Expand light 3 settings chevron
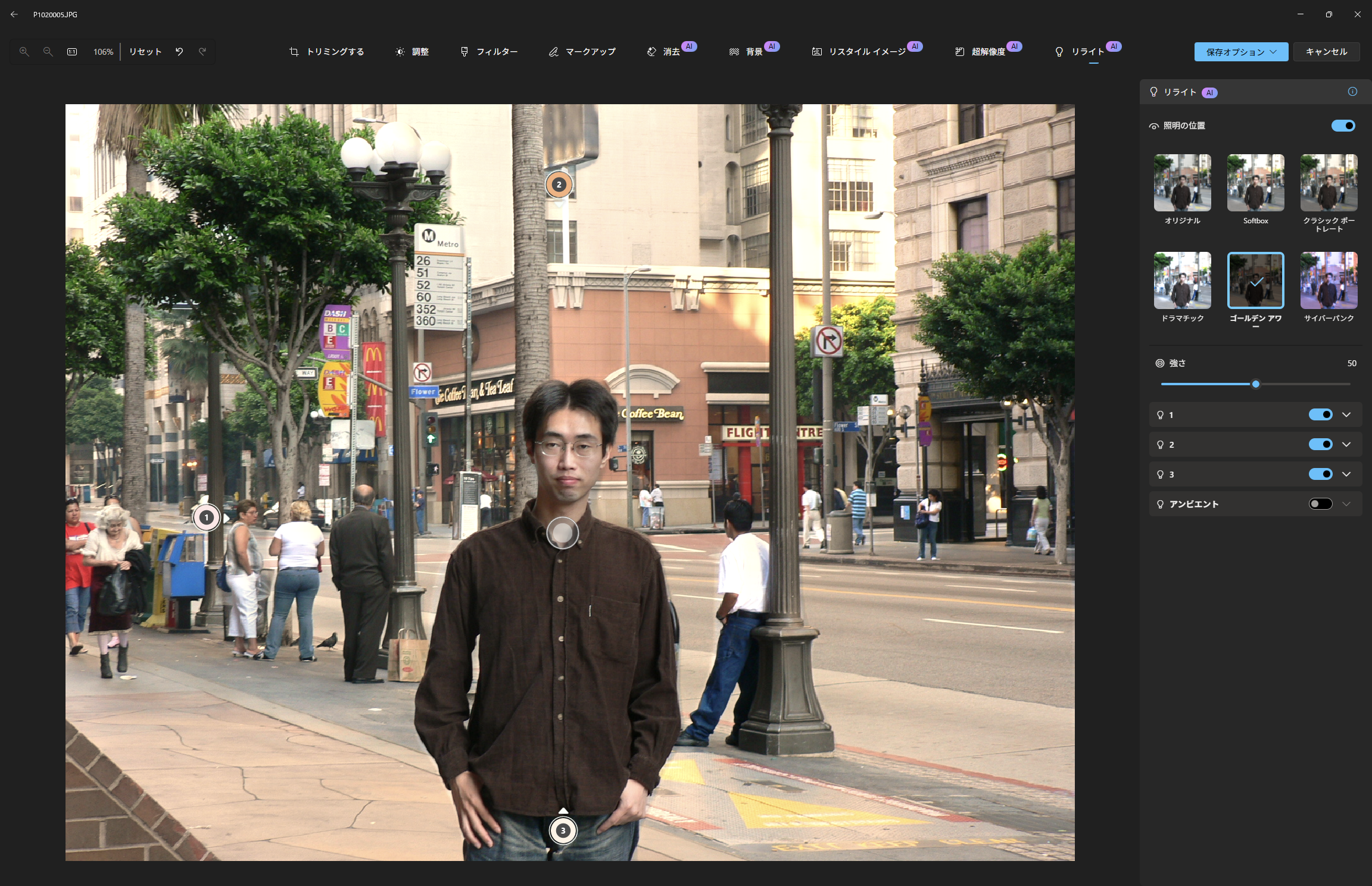The height and width of the screenshot is (886, 1372). [x=1346, y=474]
